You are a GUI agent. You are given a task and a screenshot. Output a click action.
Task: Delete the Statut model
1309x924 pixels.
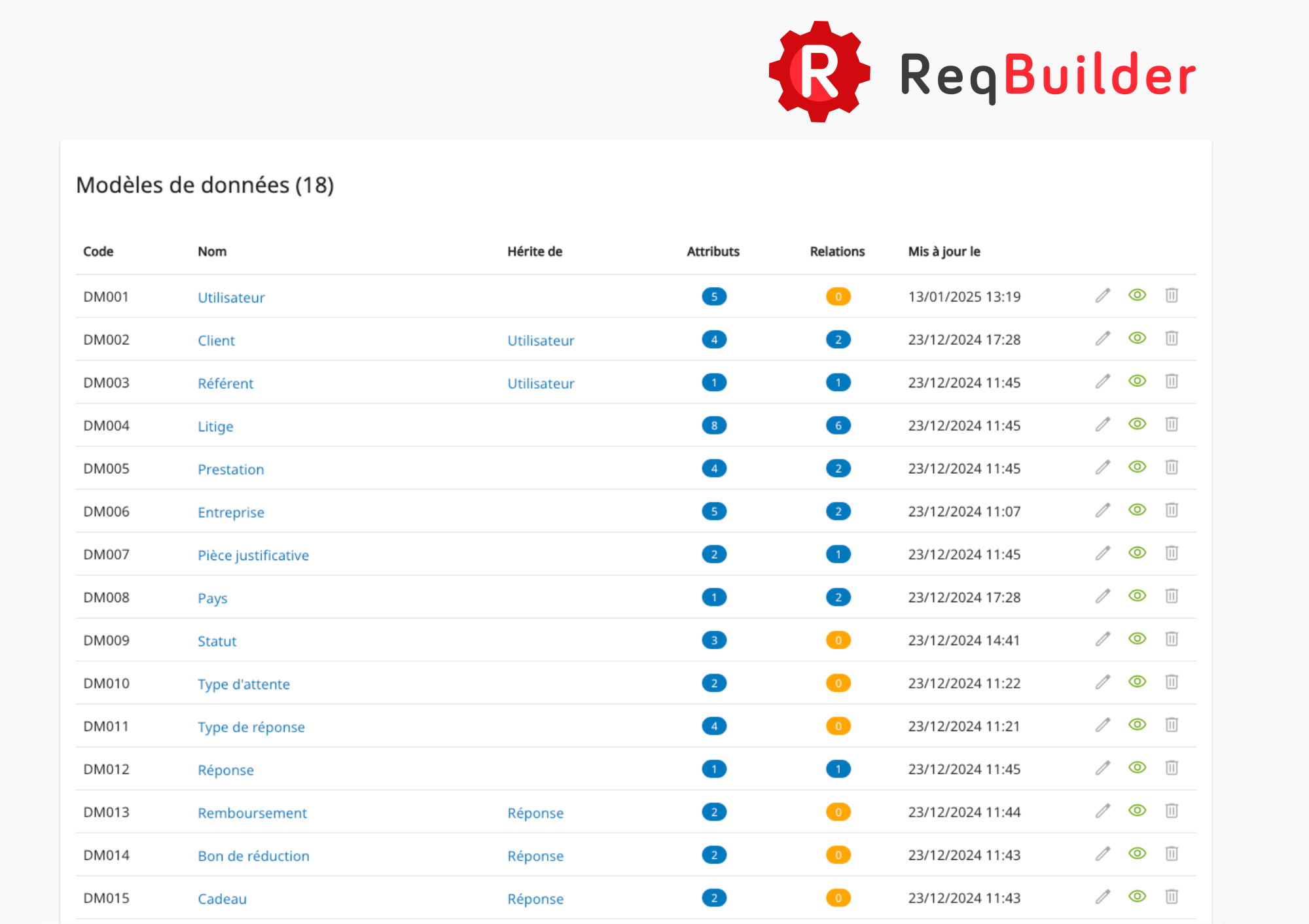point(1172,639)
